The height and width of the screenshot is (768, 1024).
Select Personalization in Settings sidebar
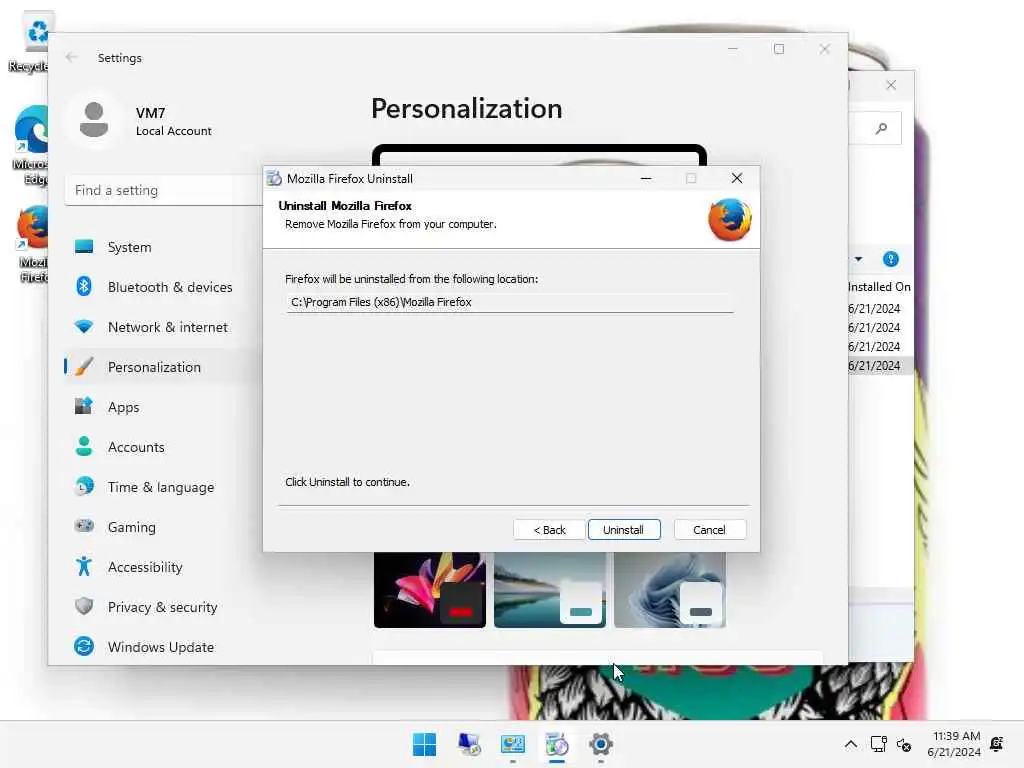pos(163,367)
